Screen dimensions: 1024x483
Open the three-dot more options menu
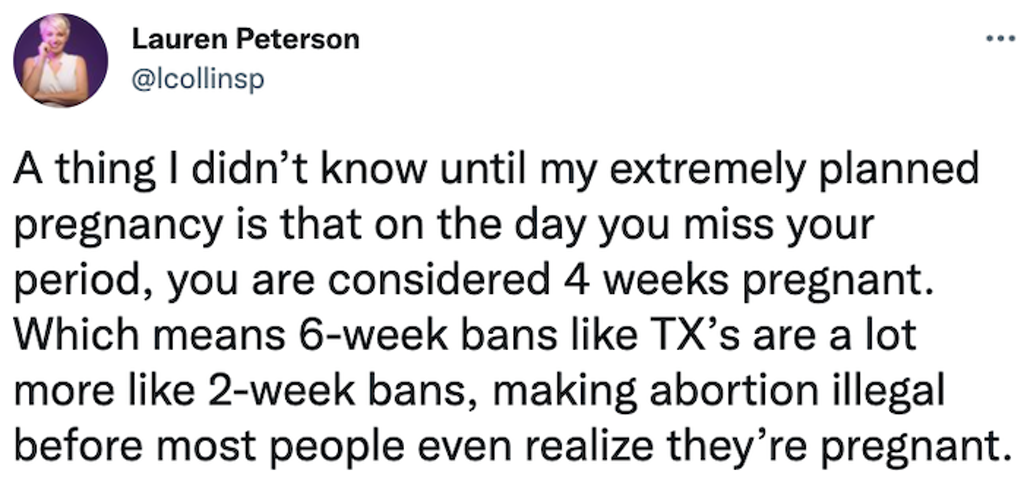point(1000,39)
